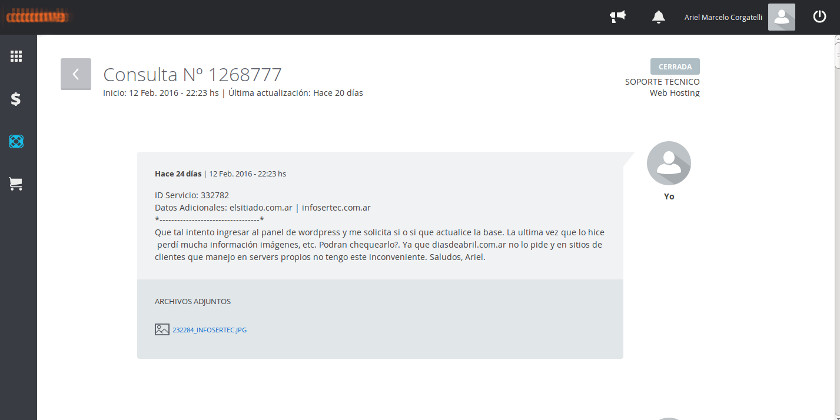Screen dimensions: 840x420
Task: Open the shopping cart in sidebar
Action: pyautogui.click(x=16, y=184)
